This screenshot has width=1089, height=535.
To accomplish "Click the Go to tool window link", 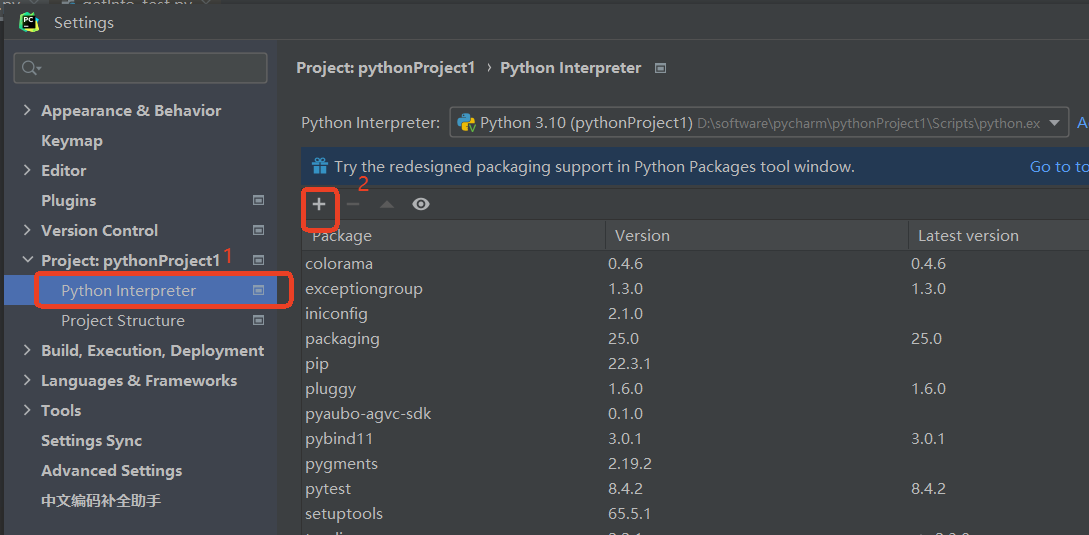I will 1058,167.
